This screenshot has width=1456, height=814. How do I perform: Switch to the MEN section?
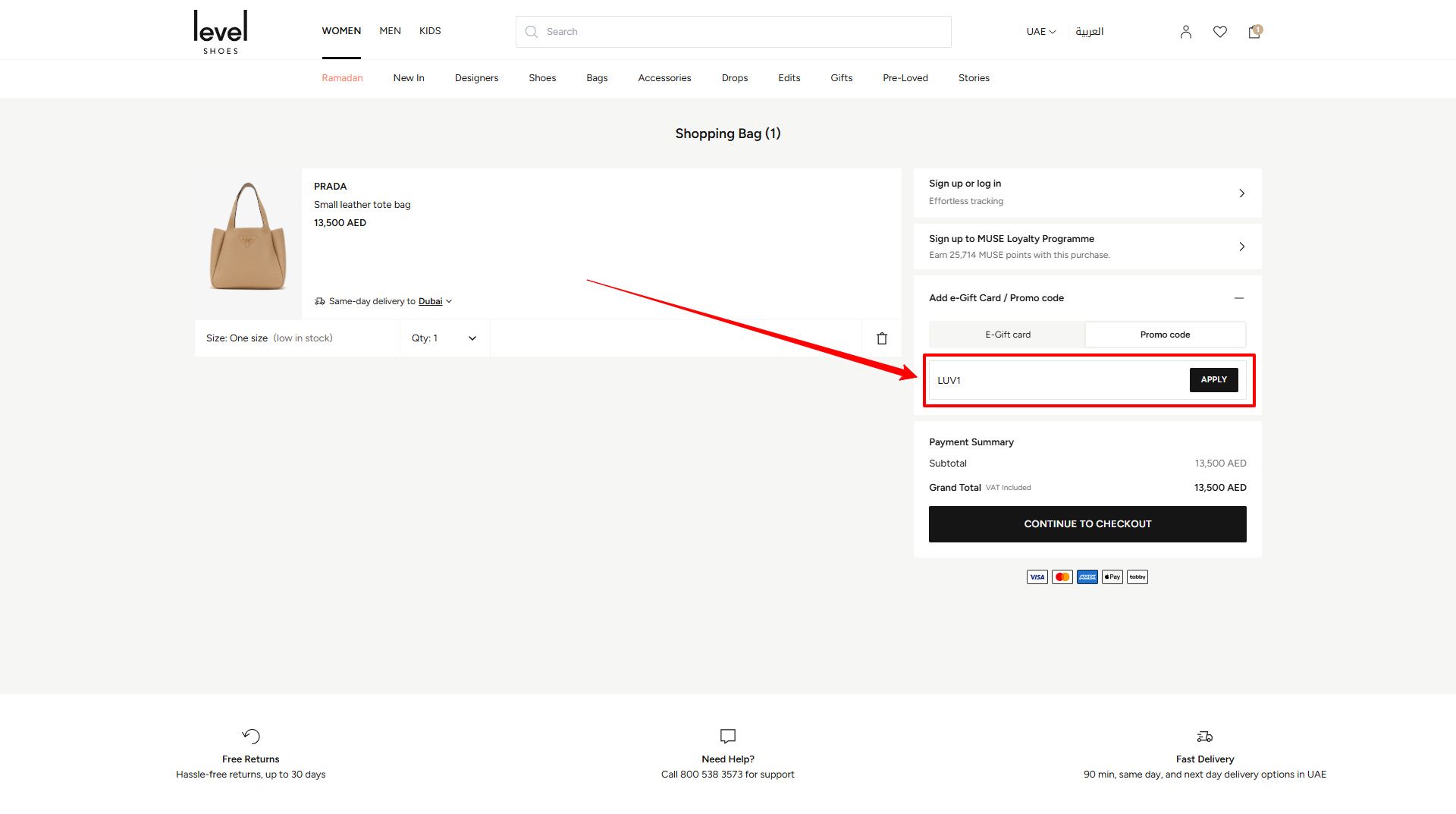click(x=390, y=31)
